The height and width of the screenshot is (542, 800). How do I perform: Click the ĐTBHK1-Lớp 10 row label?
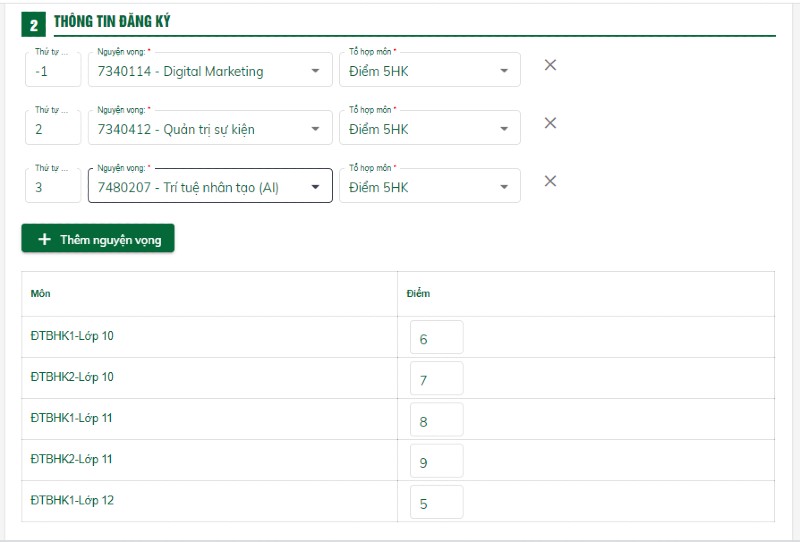click(x=72, y=336)
